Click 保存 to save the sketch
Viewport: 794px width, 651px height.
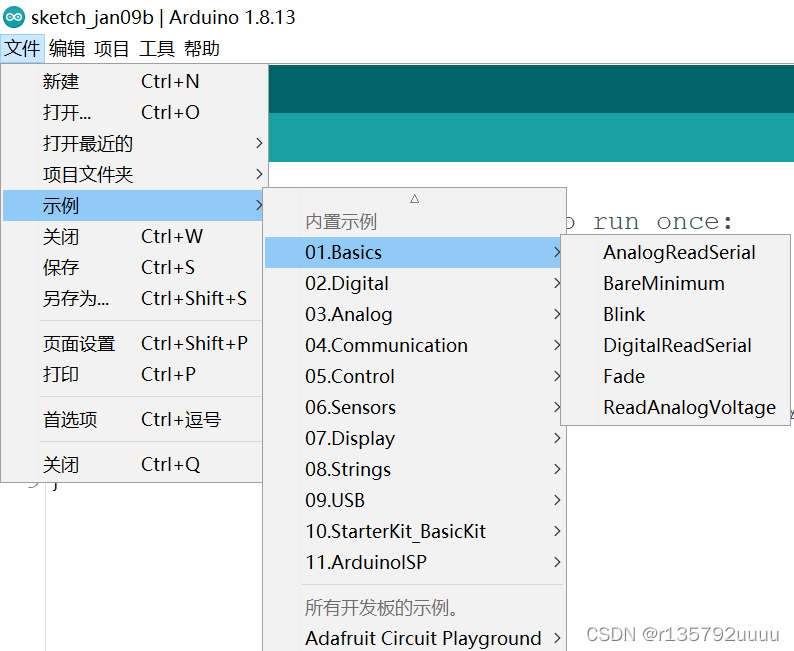click(x=135, y=267)
